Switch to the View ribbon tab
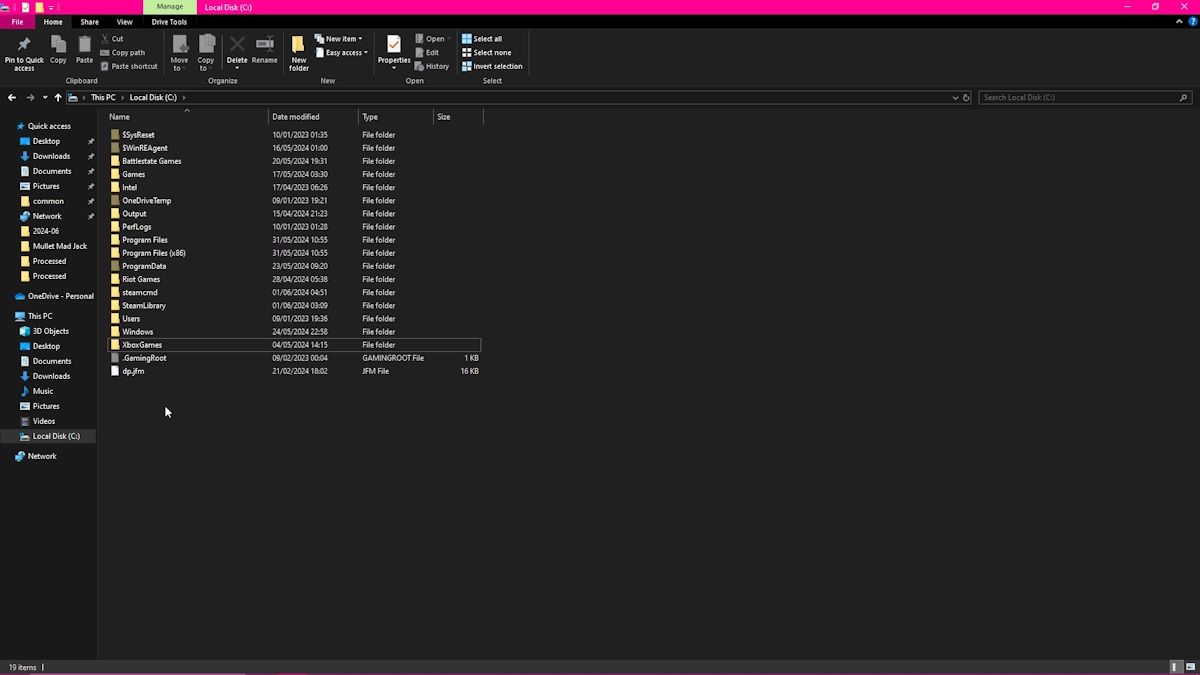Viewport: 1200px width, 675px height. (x=124, y=22)
